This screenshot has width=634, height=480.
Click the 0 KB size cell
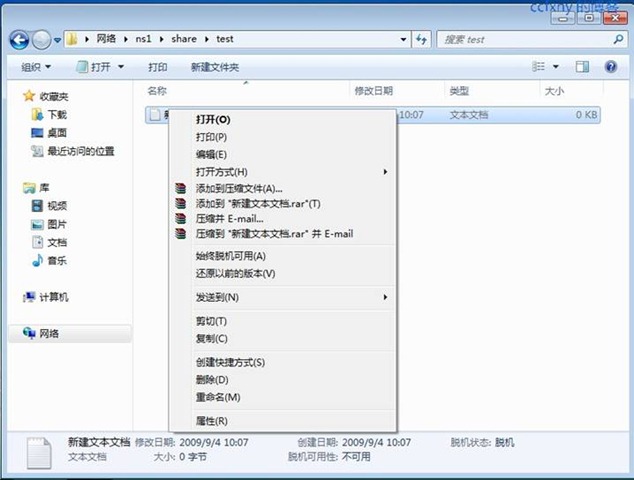[x=586, y=115]
